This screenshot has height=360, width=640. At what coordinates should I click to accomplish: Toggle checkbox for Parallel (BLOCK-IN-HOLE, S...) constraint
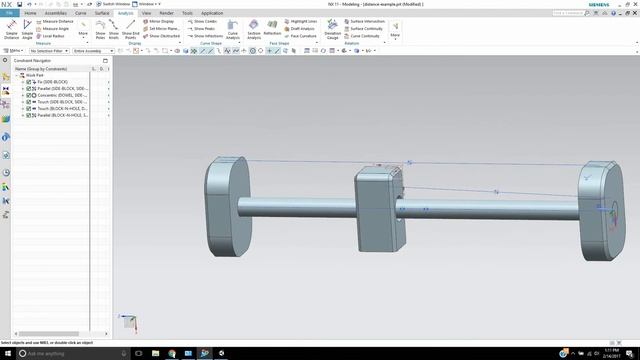29,116
